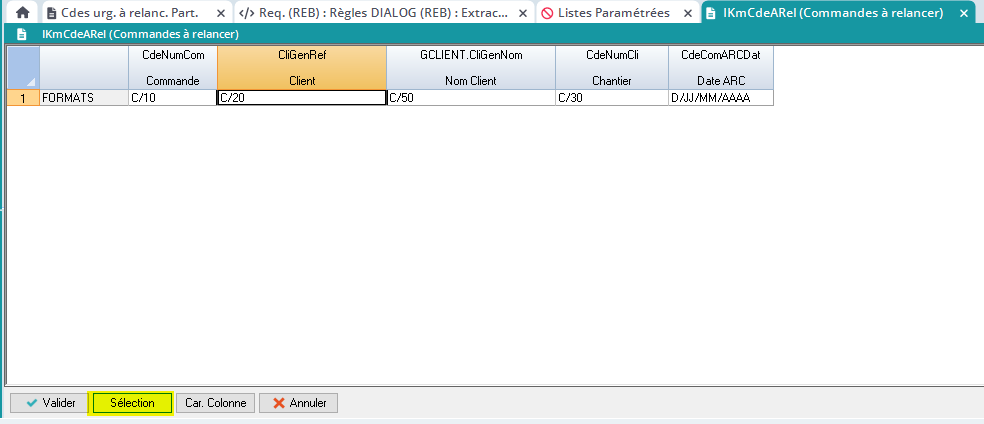Image resolution: width=984 pixels, height=424 pixels.
Task: Click the GCLIENT.CliGenNom column header
Action: tap(471, 68)
